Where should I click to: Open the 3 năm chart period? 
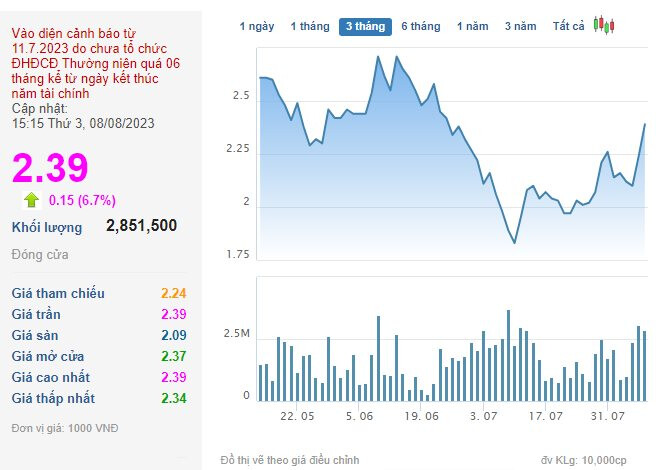(x=520, y=26)
